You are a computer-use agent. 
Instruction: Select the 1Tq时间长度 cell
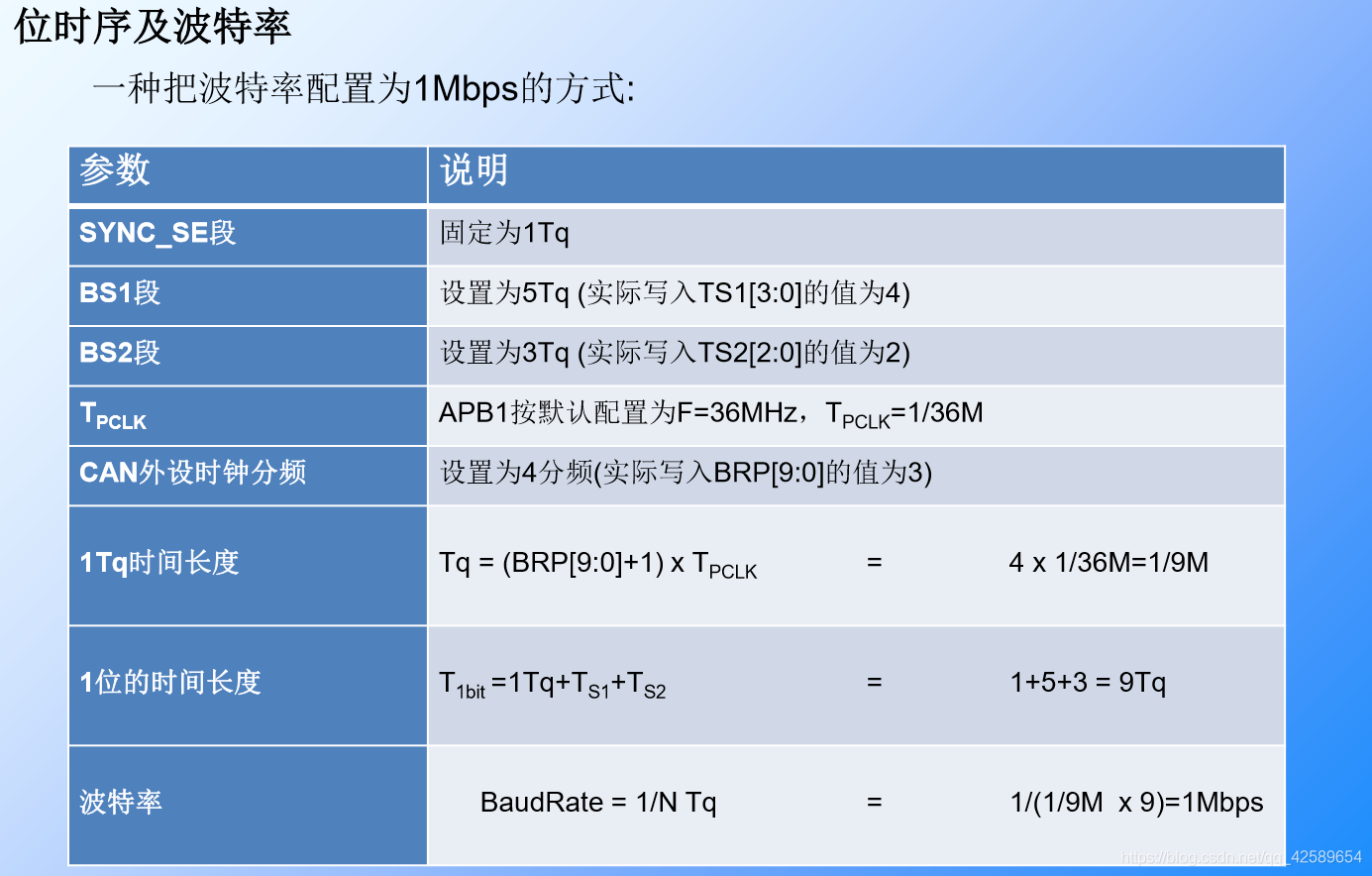click(248, 566)
